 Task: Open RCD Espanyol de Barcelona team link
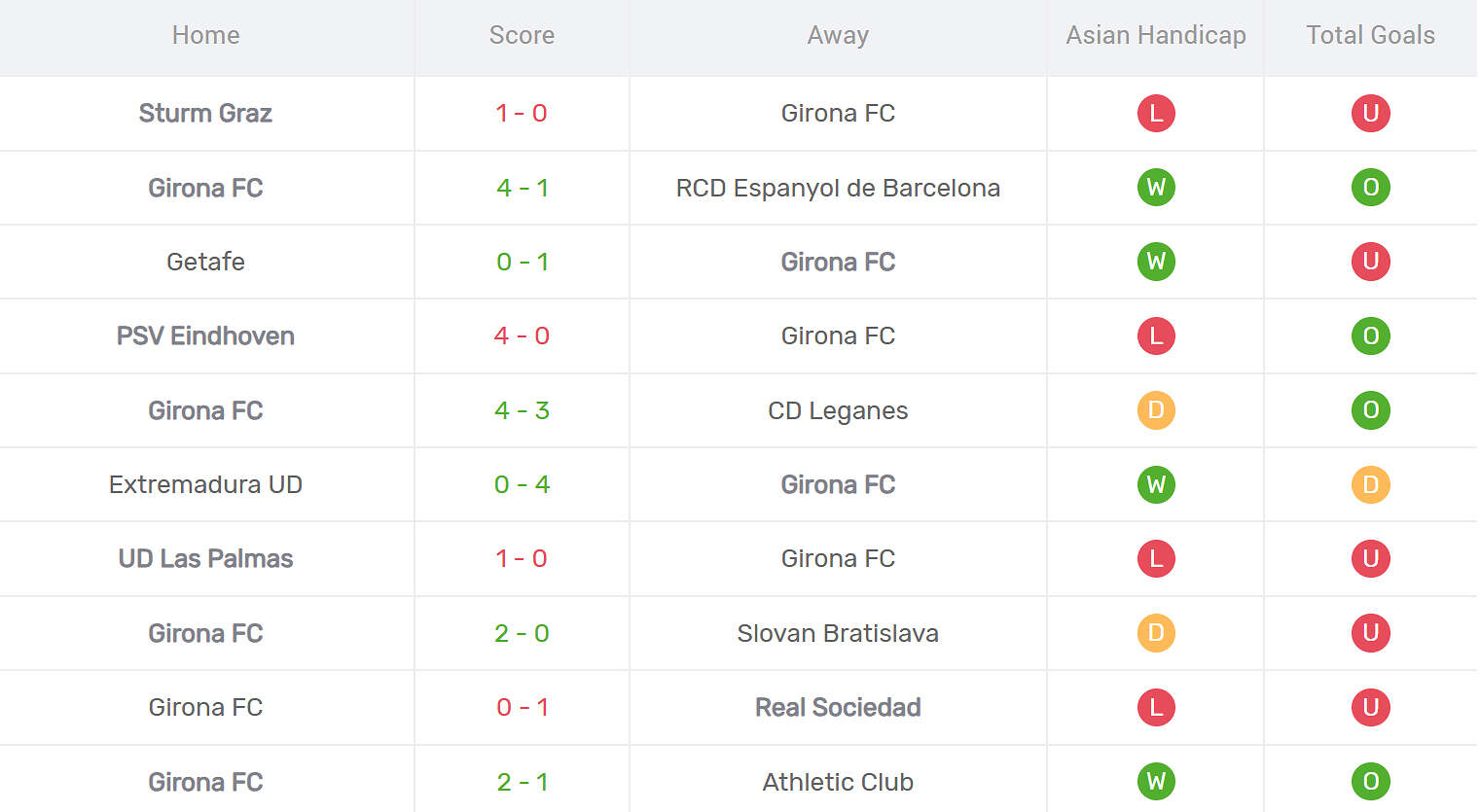(x=838, y=188)
